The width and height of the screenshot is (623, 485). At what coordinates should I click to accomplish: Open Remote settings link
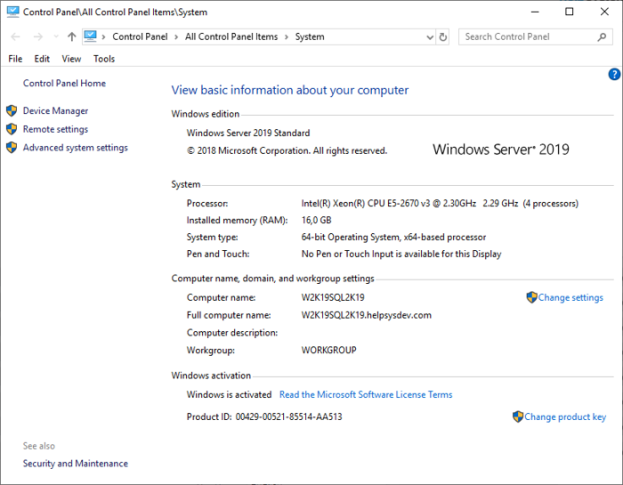pos(55,129)
